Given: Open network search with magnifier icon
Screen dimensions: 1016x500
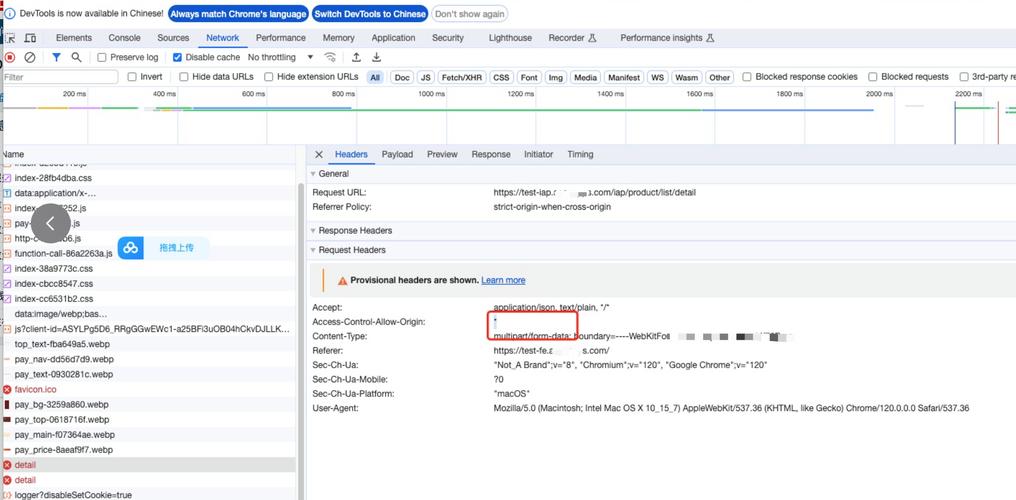Looking at the screenshot, I should pyautogui.click(x=76, y=58).
